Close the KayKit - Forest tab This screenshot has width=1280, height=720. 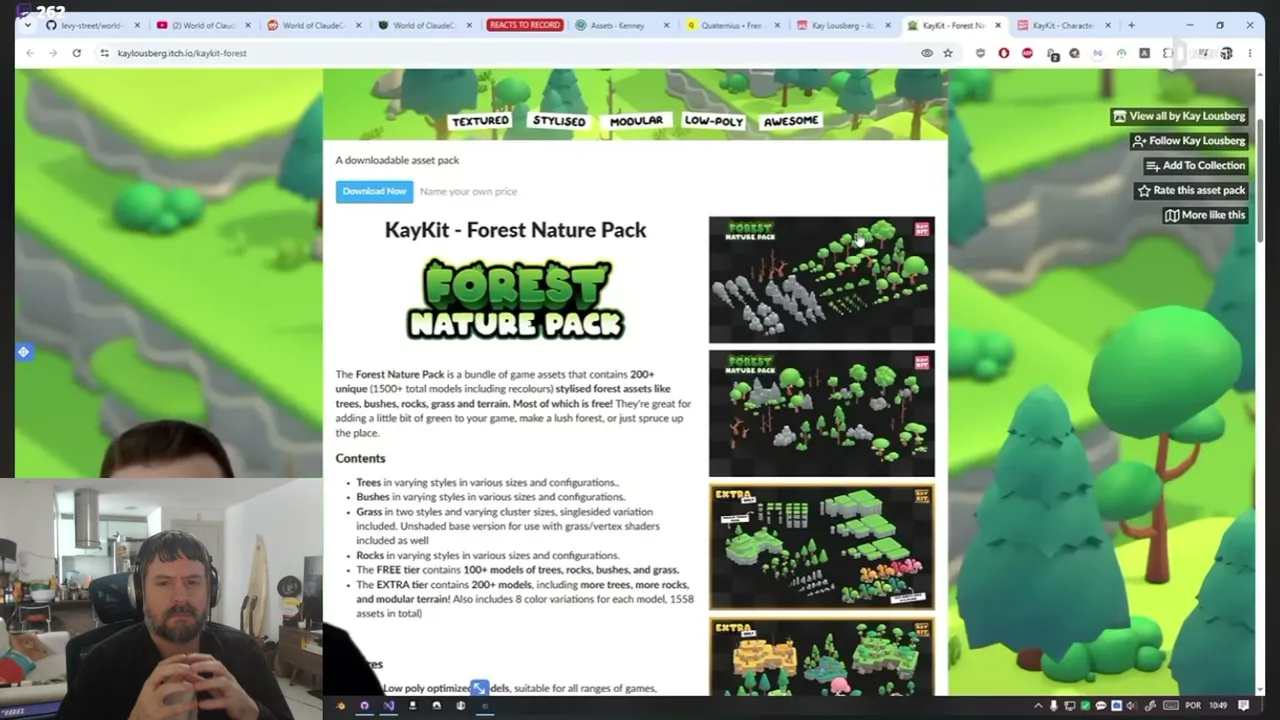click(x=997, y=25)
